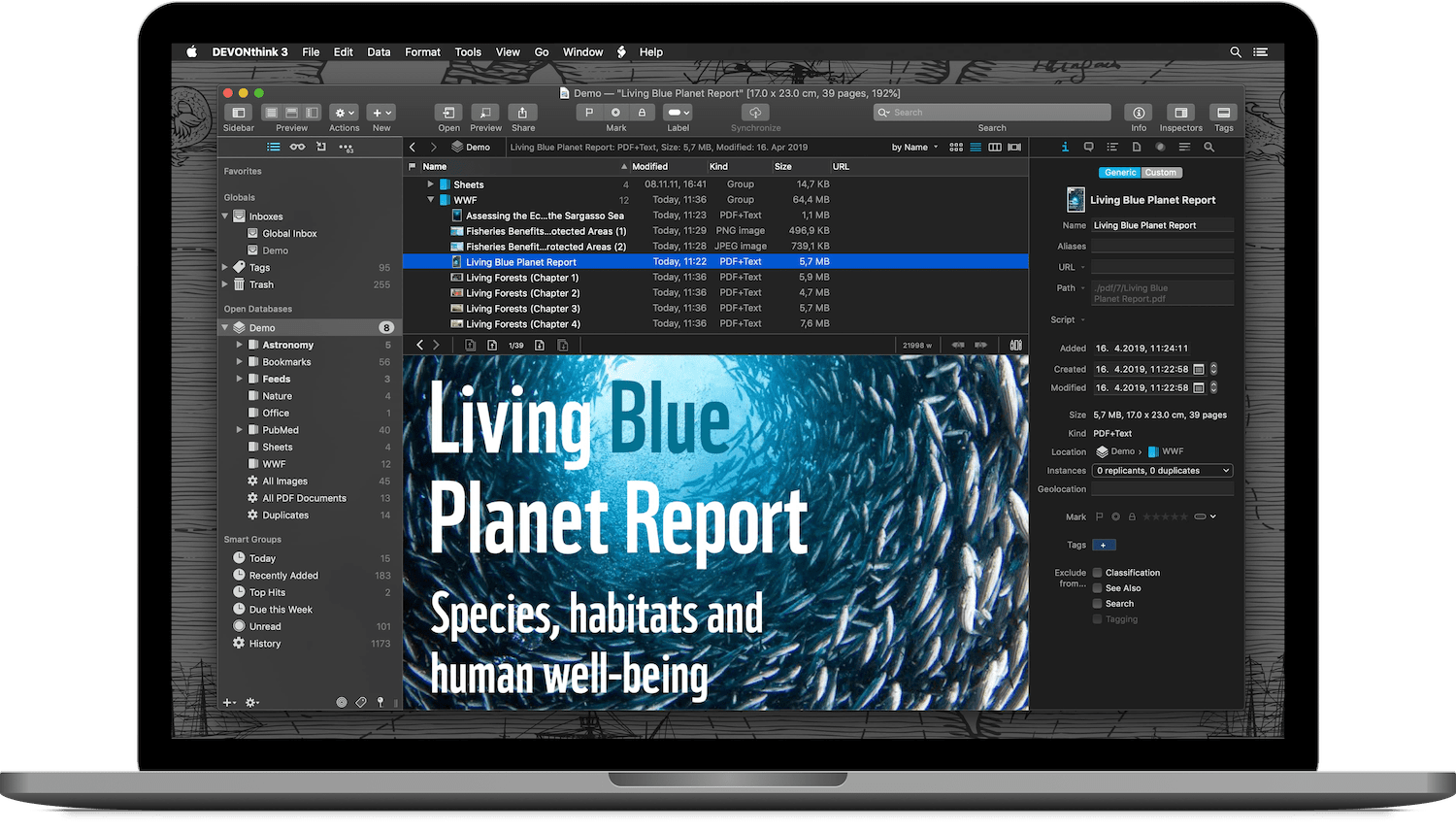
Task: Switch to column view
Action: (995, 148)
